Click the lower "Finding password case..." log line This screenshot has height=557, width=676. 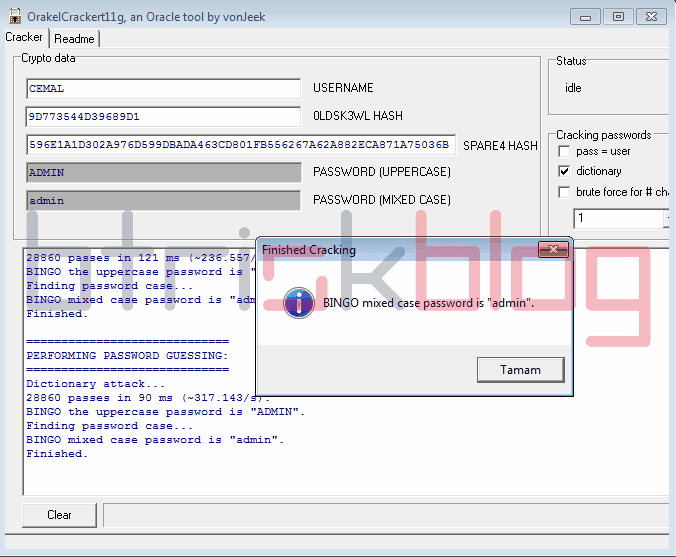(110, 426)
